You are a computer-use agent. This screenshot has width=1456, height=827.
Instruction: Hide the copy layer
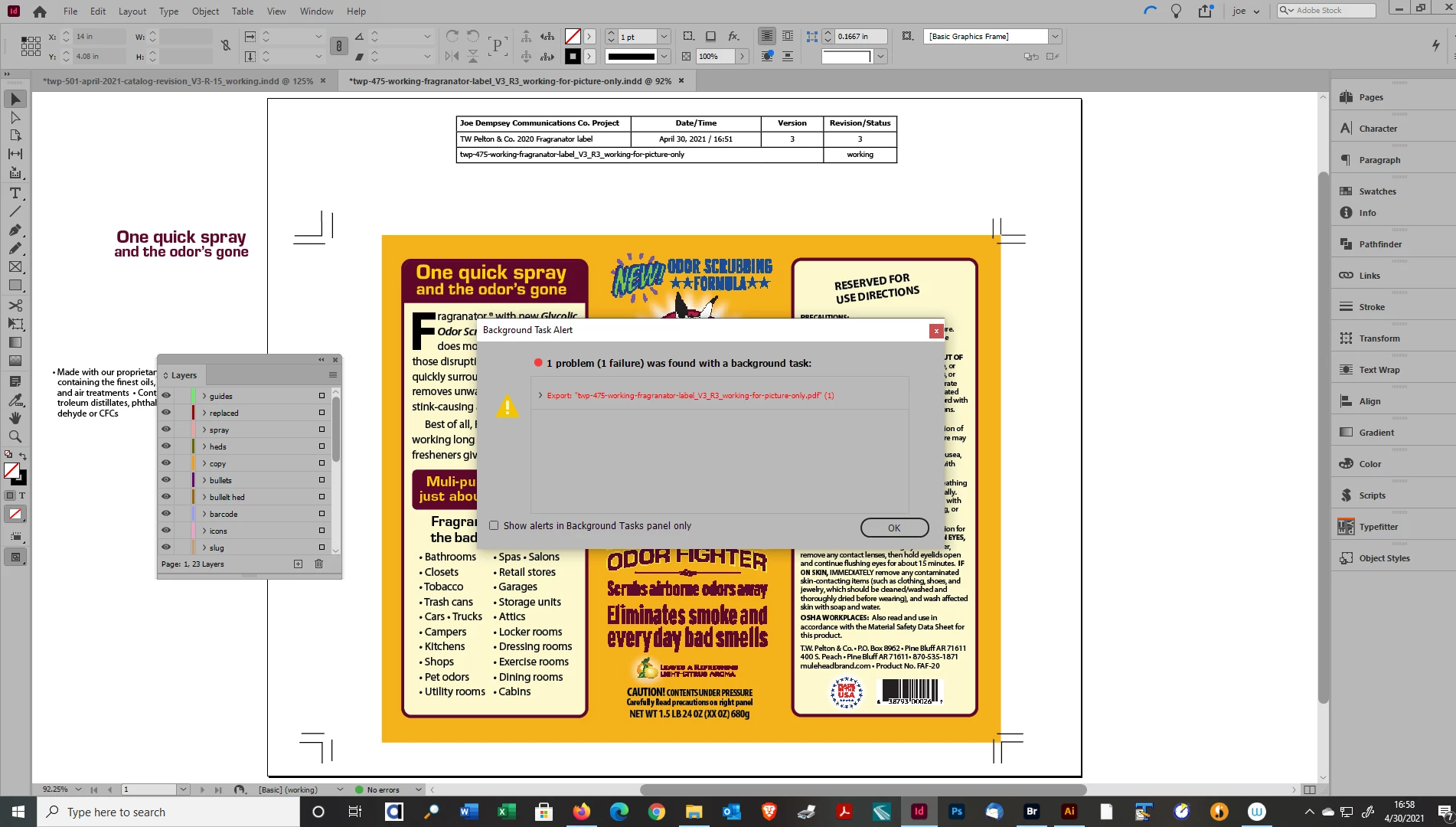(x=165, y=463)
